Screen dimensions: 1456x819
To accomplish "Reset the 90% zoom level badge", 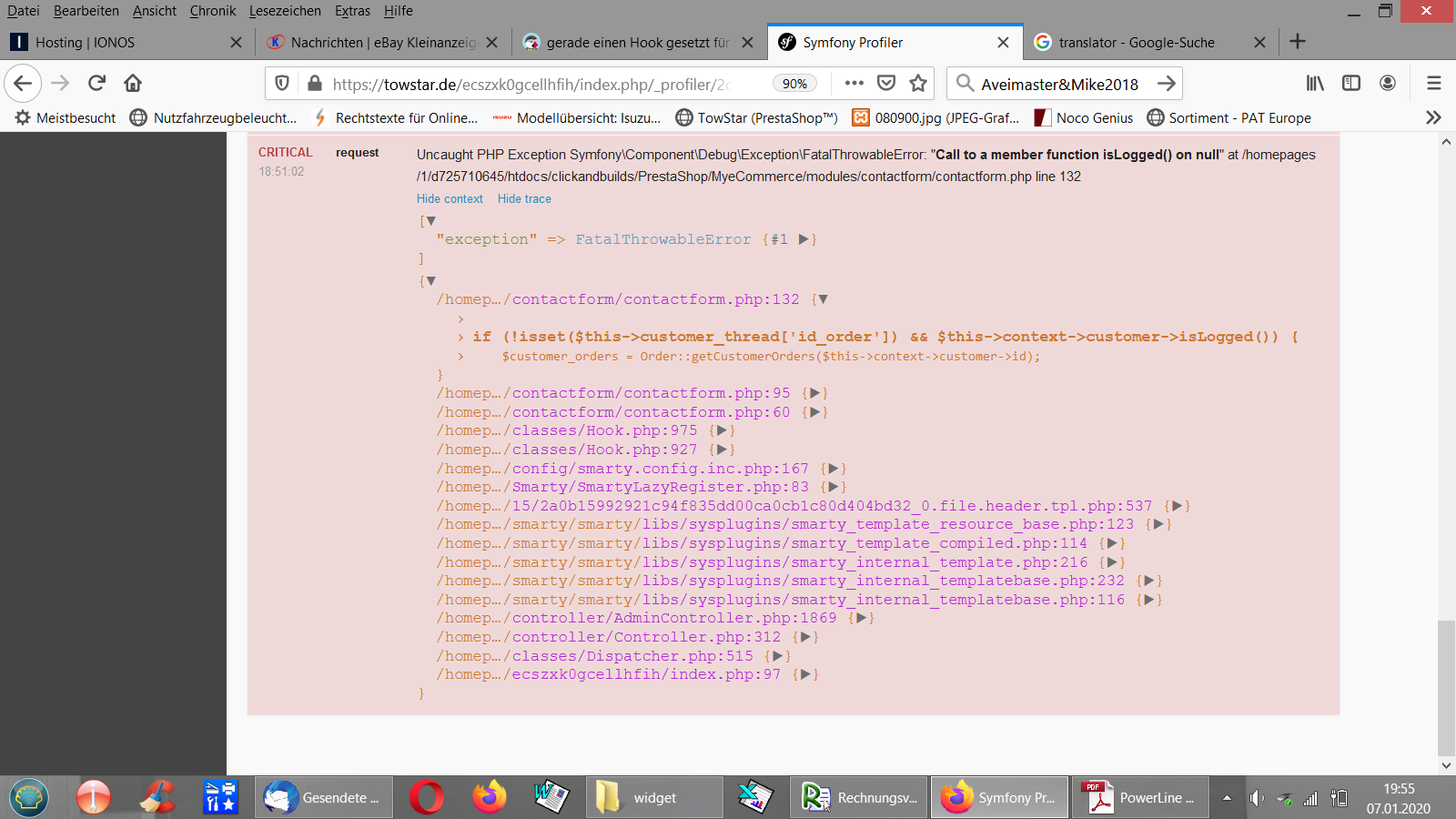I will coord(794,84).
